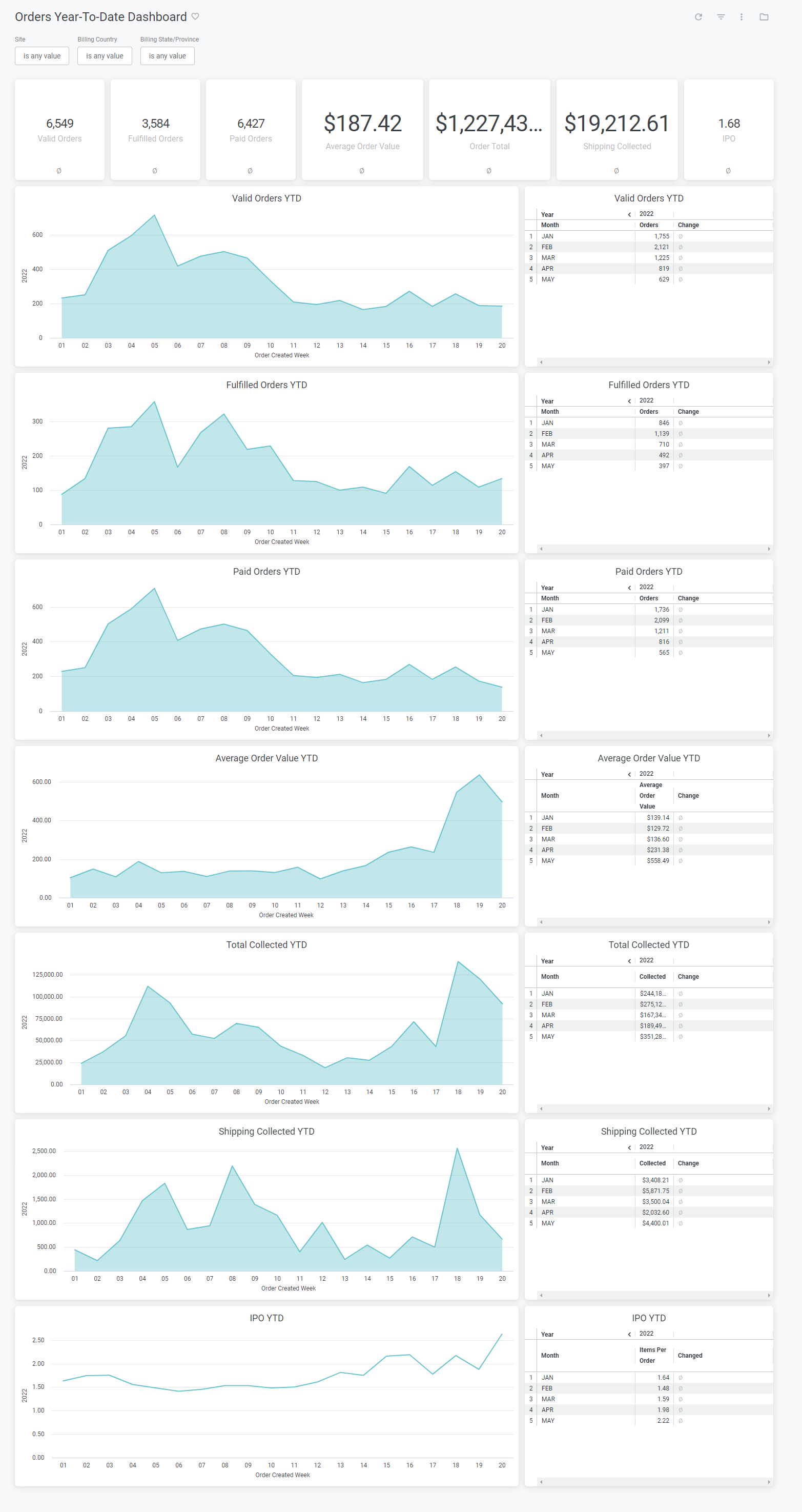Click the IPO YTD chart title

pos(266,1318)
